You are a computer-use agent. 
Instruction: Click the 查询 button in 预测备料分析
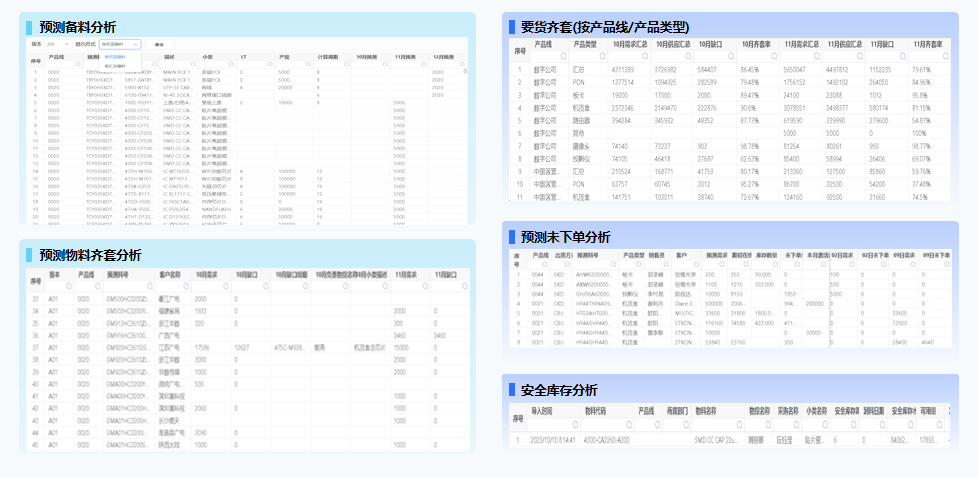(159, 45)
